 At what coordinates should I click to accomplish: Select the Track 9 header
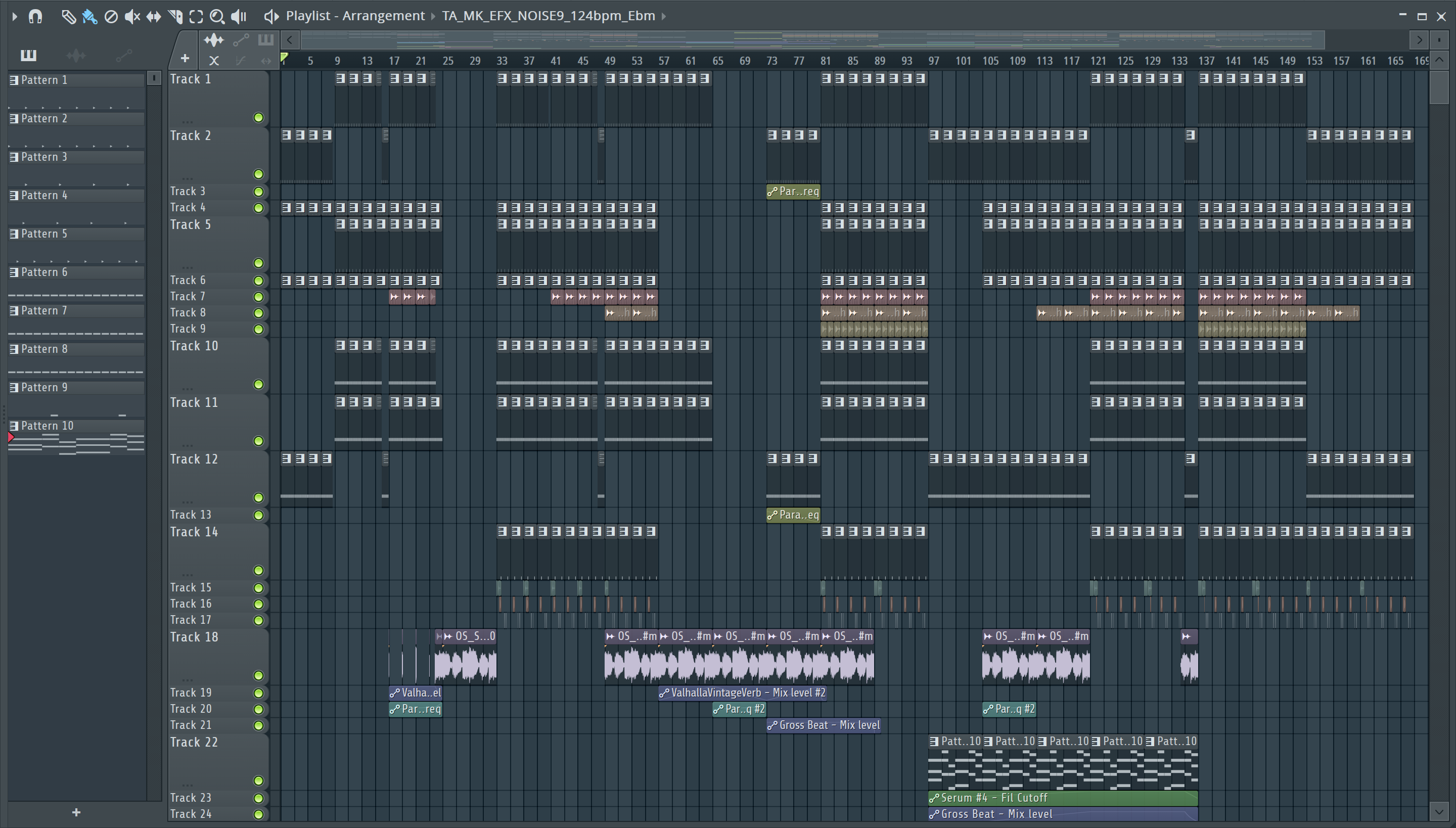[218, 329]
